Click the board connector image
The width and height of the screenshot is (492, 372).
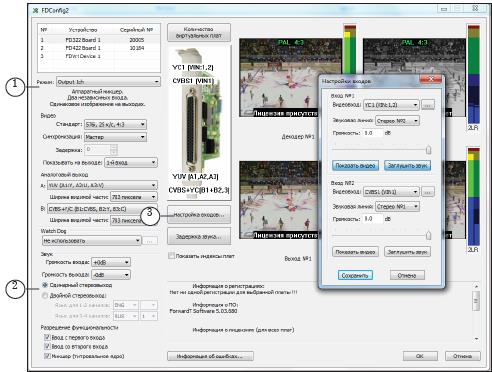(x=199, y=123)
